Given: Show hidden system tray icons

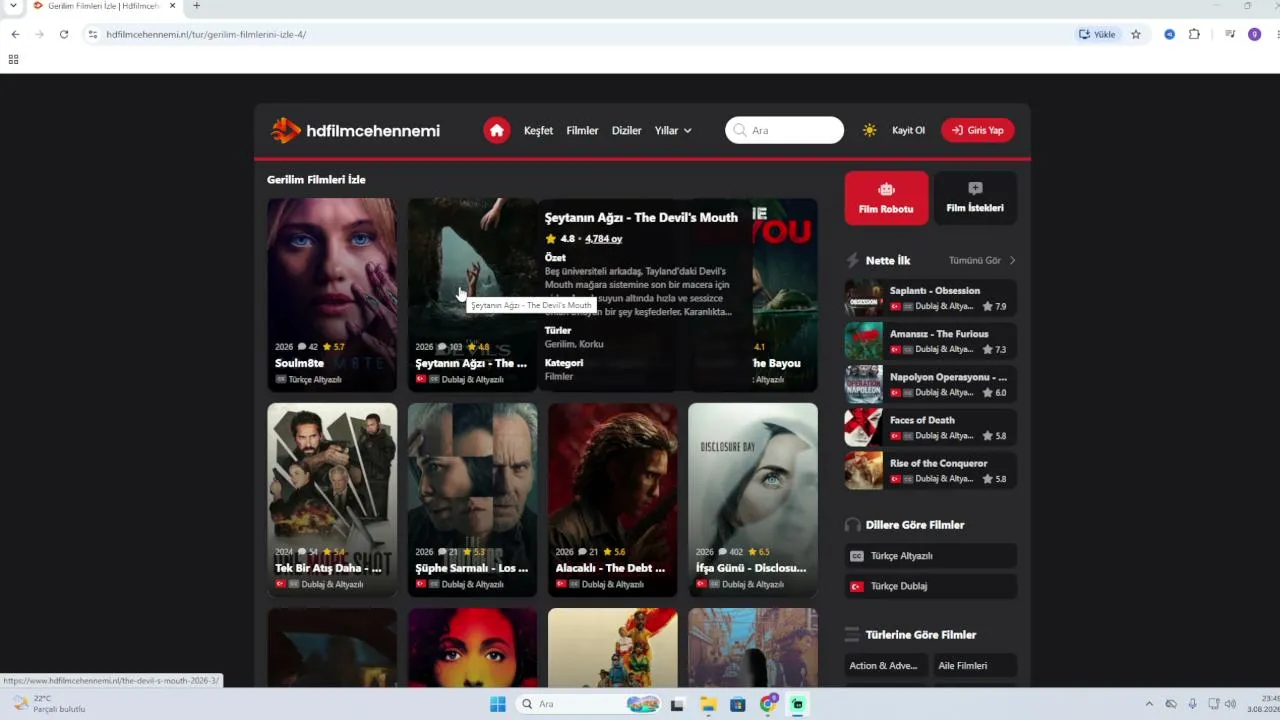Looking at the screenshot, I should pos(1150,704).
